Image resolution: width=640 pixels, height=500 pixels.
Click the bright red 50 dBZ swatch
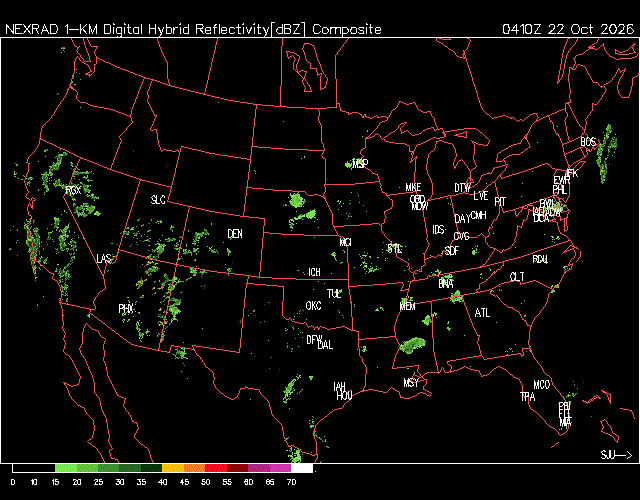tap(216, 468)
